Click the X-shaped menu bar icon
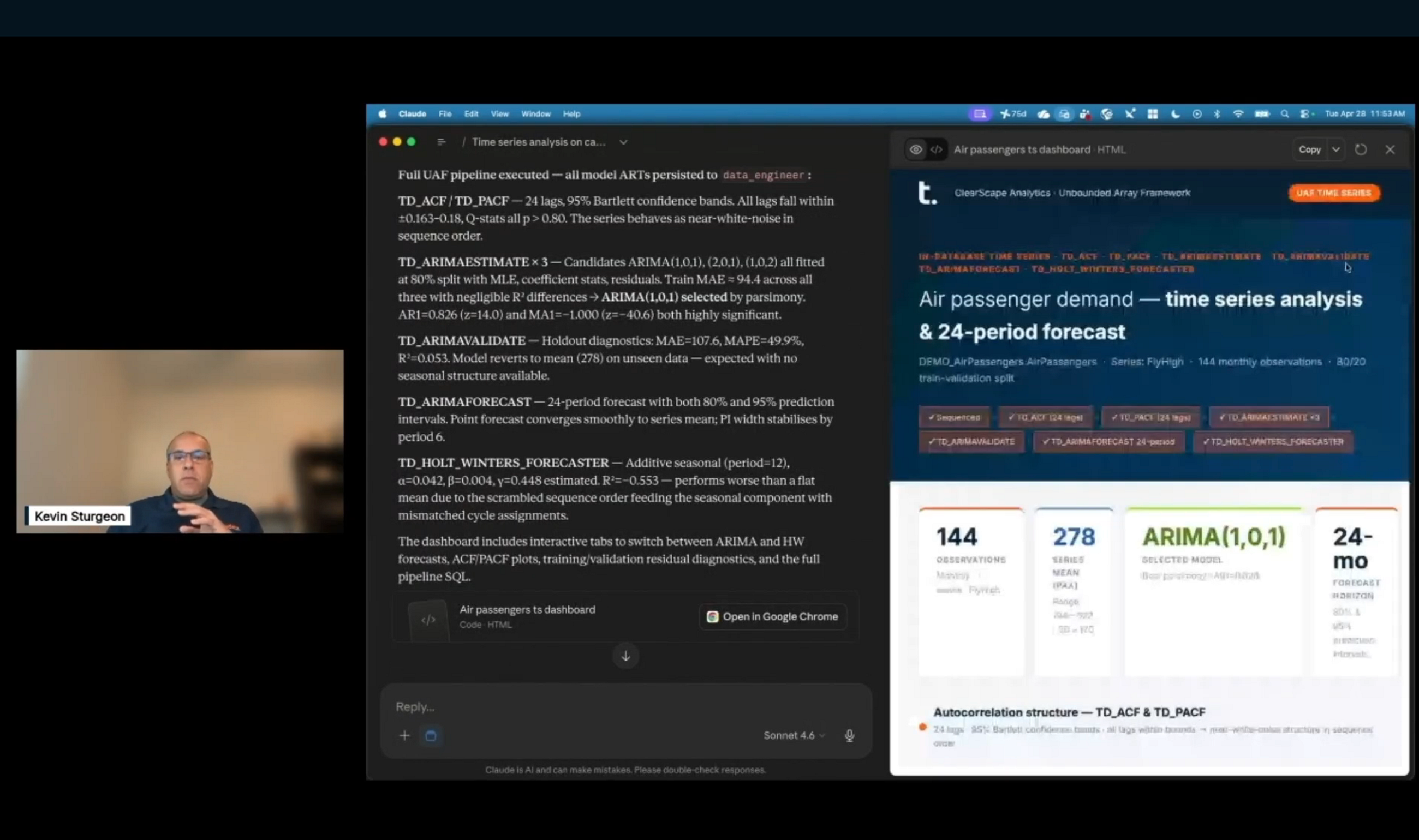The image size is (1419, 840). [x=1130, y=114]
